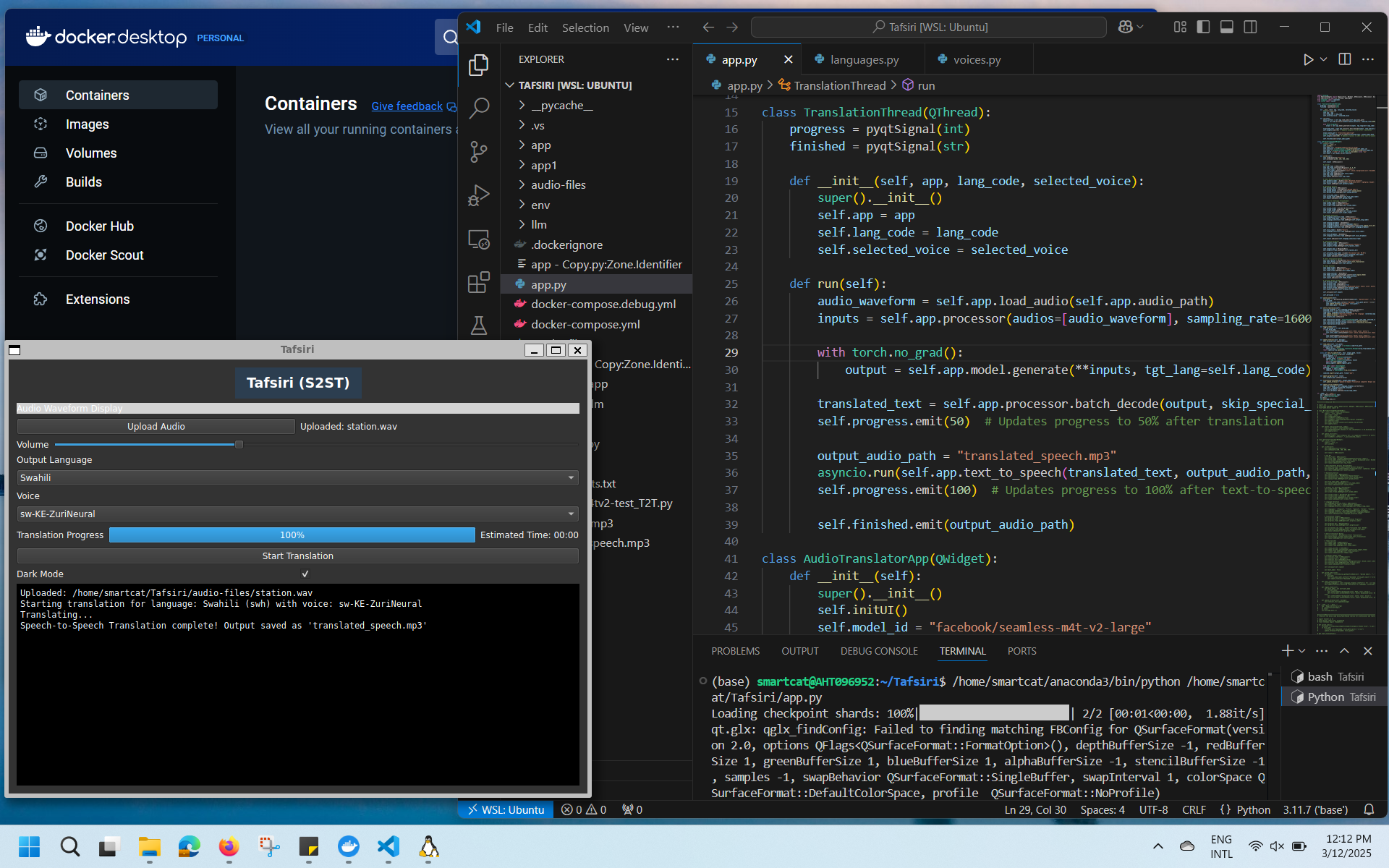Select bash Tafsiri terminal session
Screen dimensions: 1389x868
(1333, 677)
